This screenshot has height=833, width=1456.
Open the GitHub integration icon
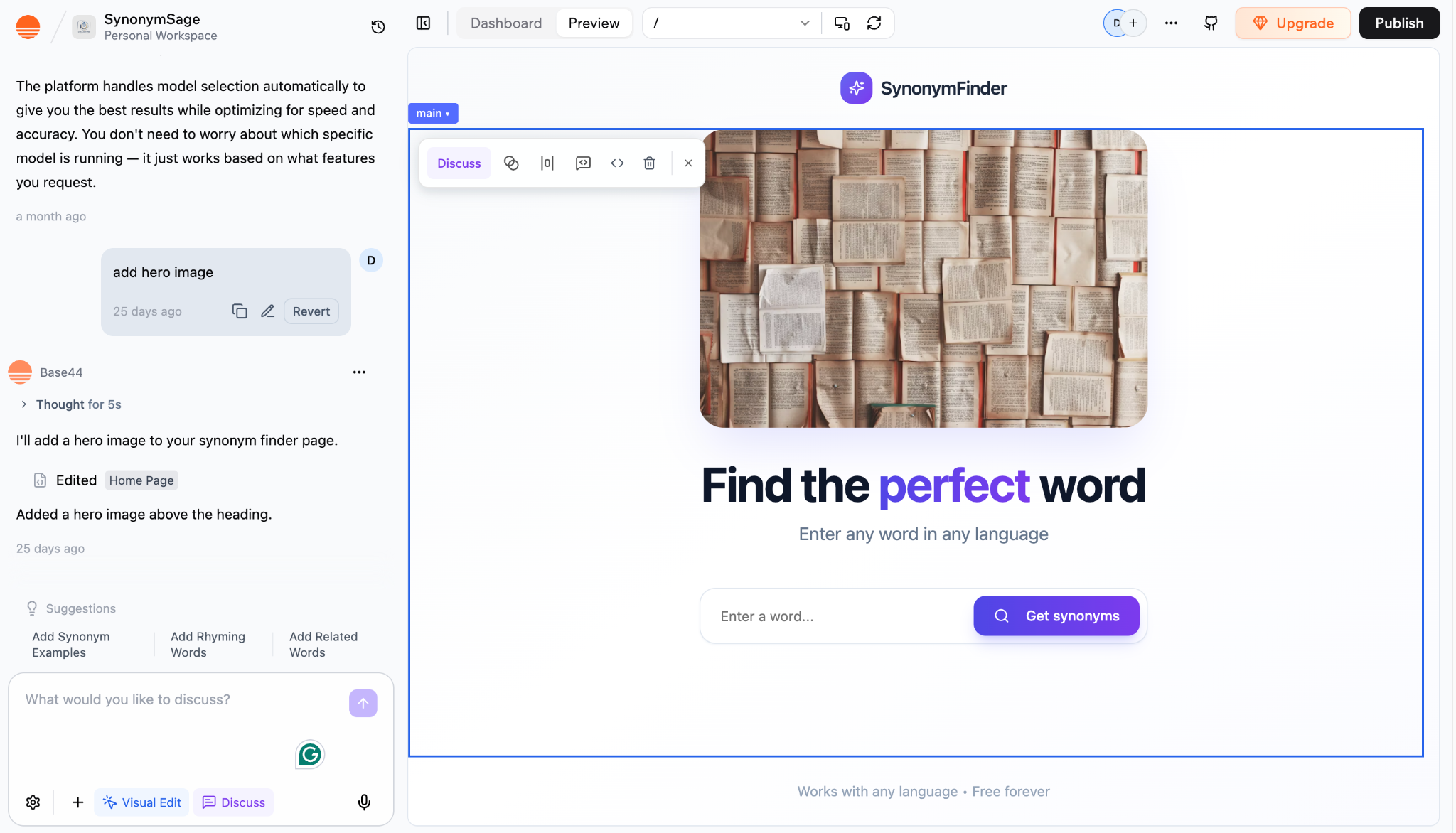point(1211,23)
